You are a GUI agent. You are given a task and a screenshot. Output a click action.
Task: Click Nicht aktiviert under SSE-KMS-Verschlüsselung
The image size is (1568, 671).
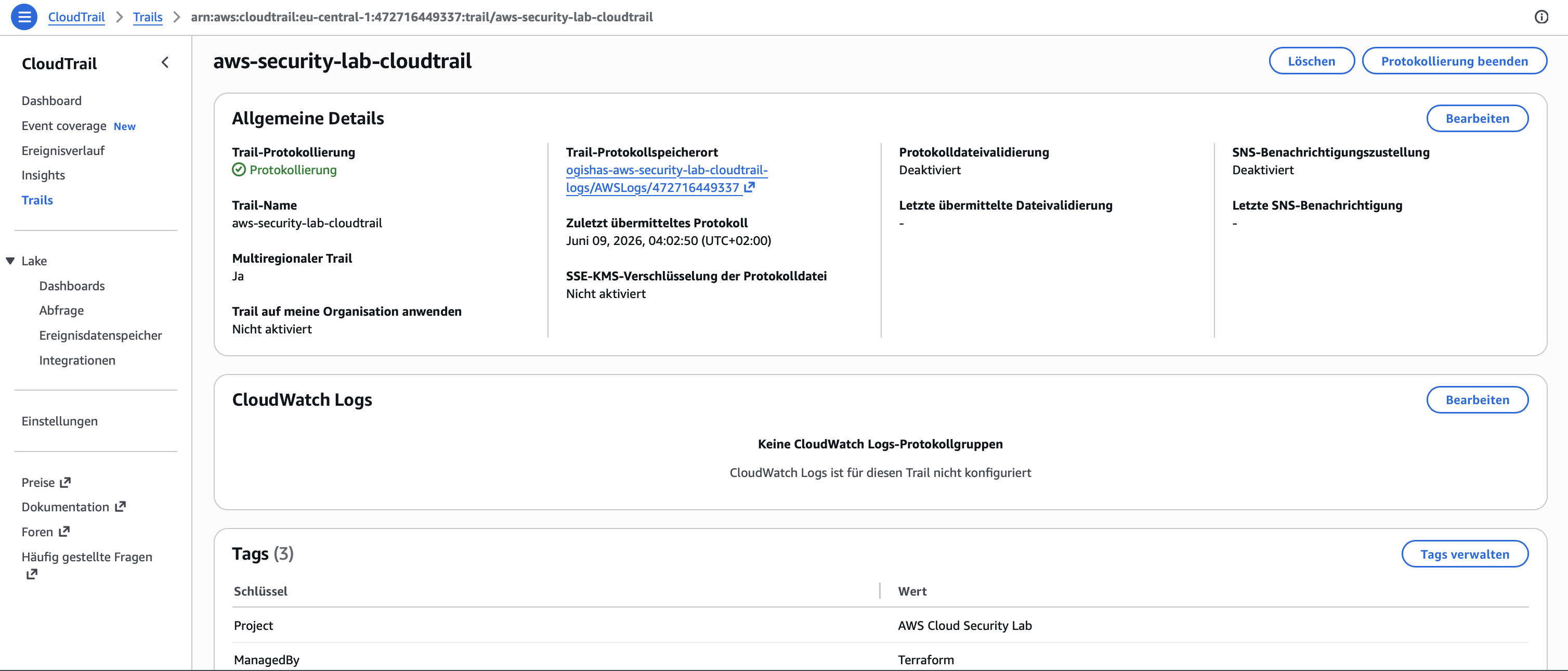point(606,293)
